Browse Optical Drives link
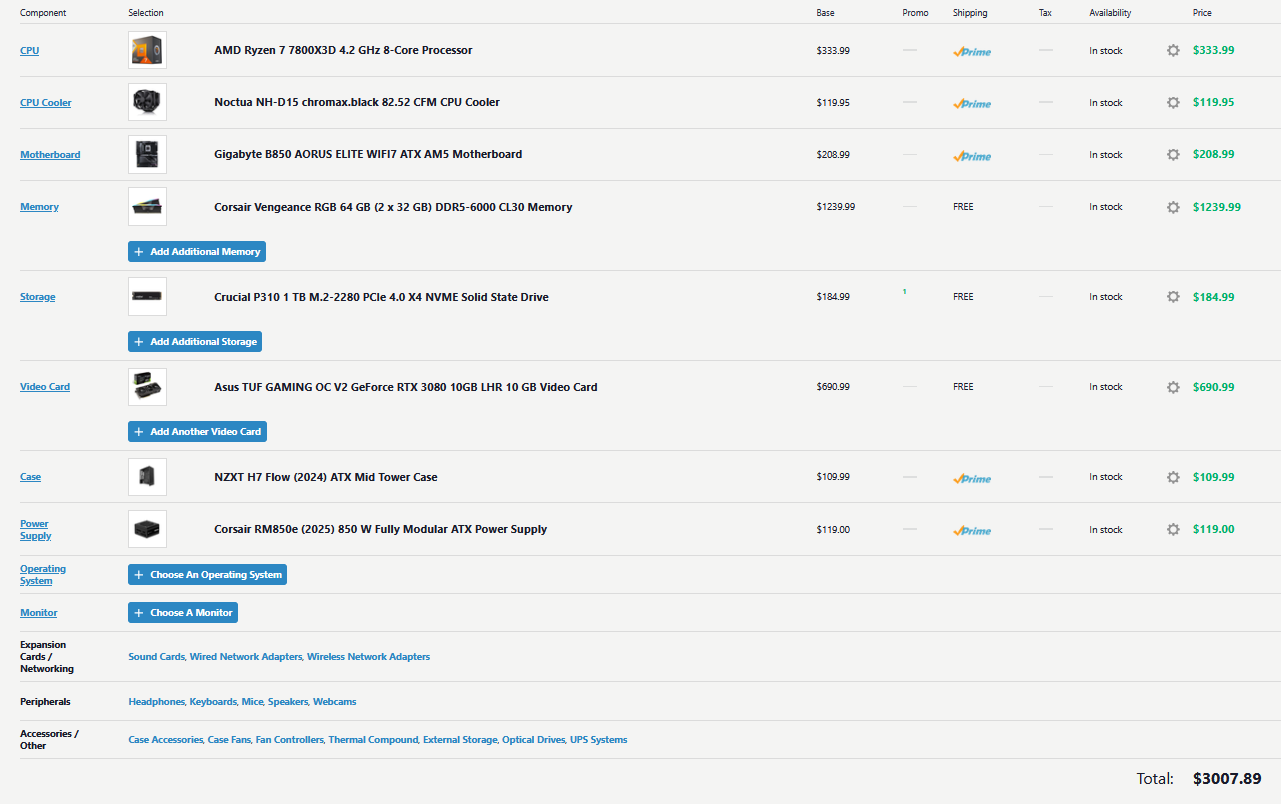The height and width of the screenshot is (804, 1281). (x=533, y=740)
